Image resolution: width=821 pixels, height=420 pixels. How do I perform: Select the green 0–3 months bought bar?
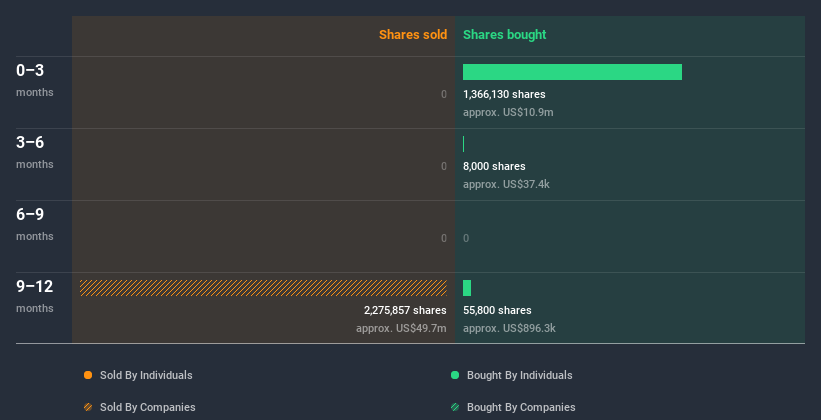tap(572, 72)
